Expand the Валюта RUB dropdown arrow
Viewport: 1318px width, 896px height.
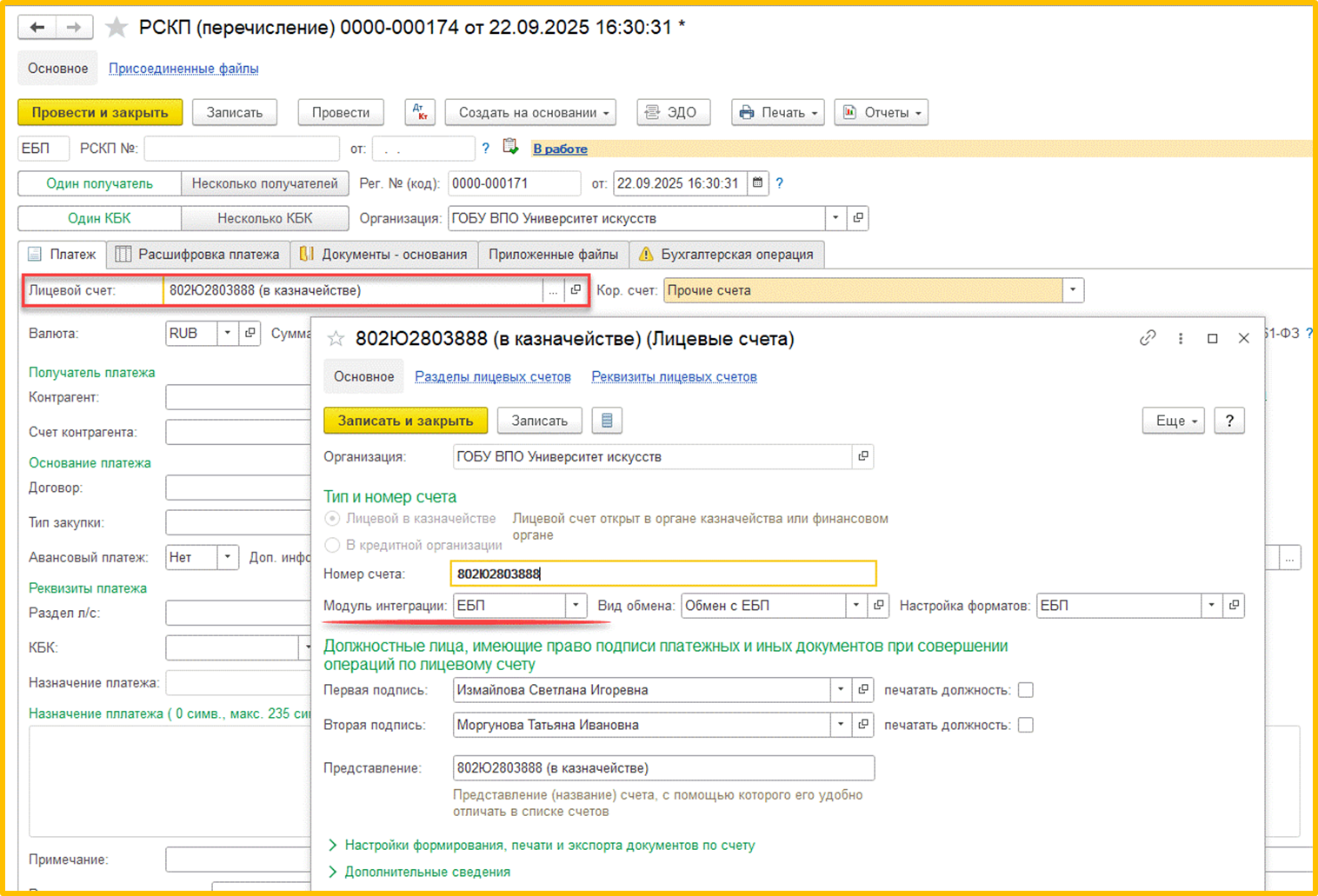(x=227, y=334)
